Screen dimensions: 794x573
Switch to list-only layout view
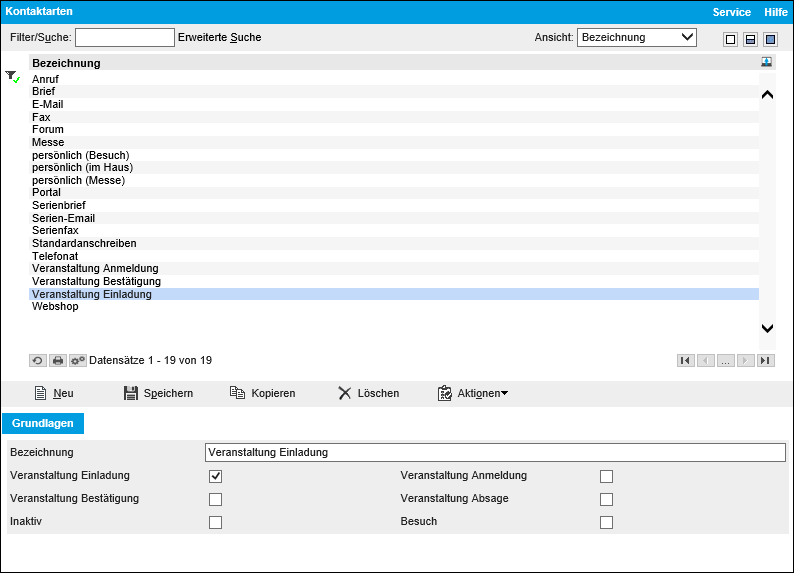tap(730, 39)
